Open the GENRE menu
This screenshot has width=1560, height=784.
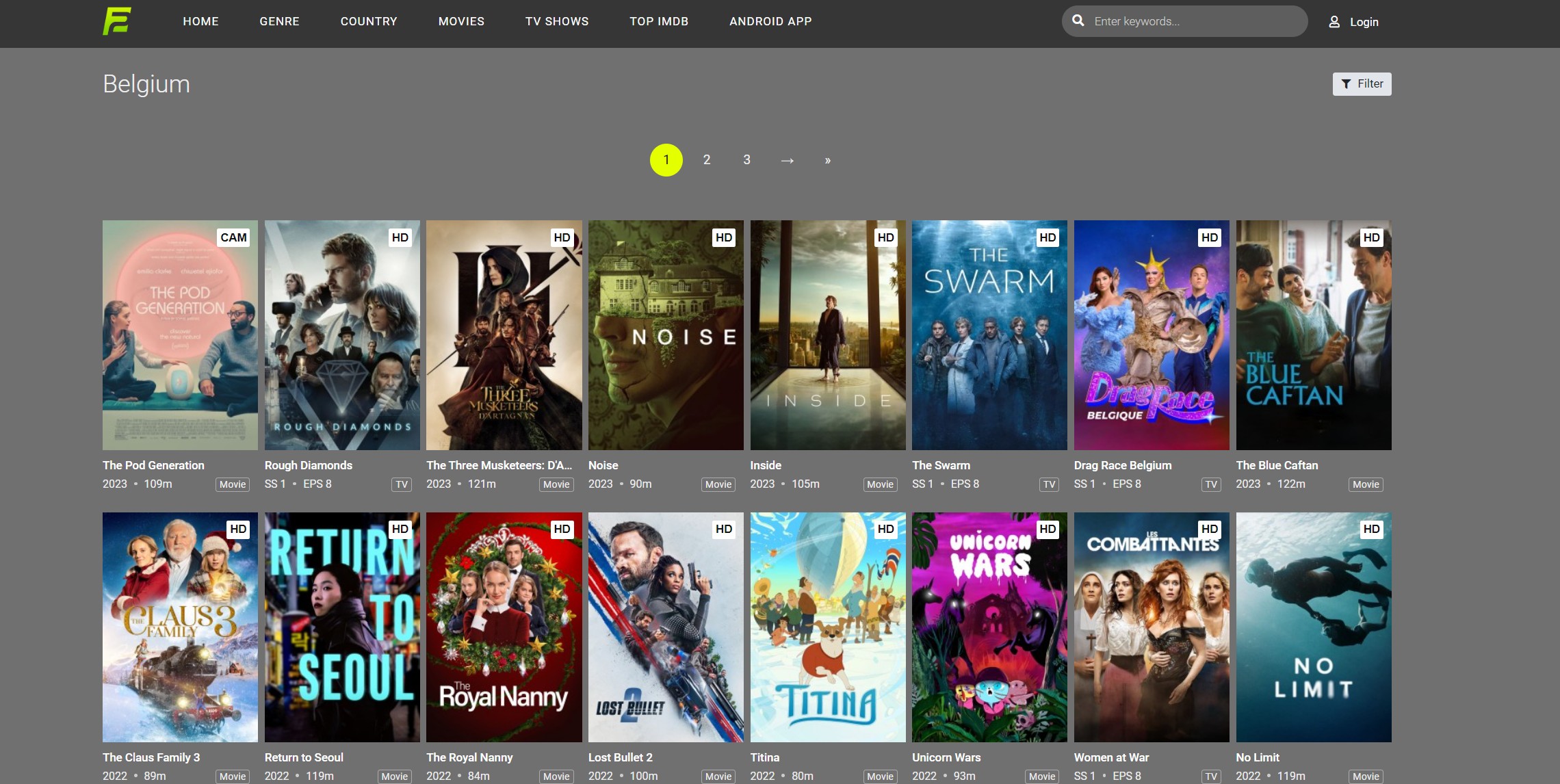click(279, 21)
